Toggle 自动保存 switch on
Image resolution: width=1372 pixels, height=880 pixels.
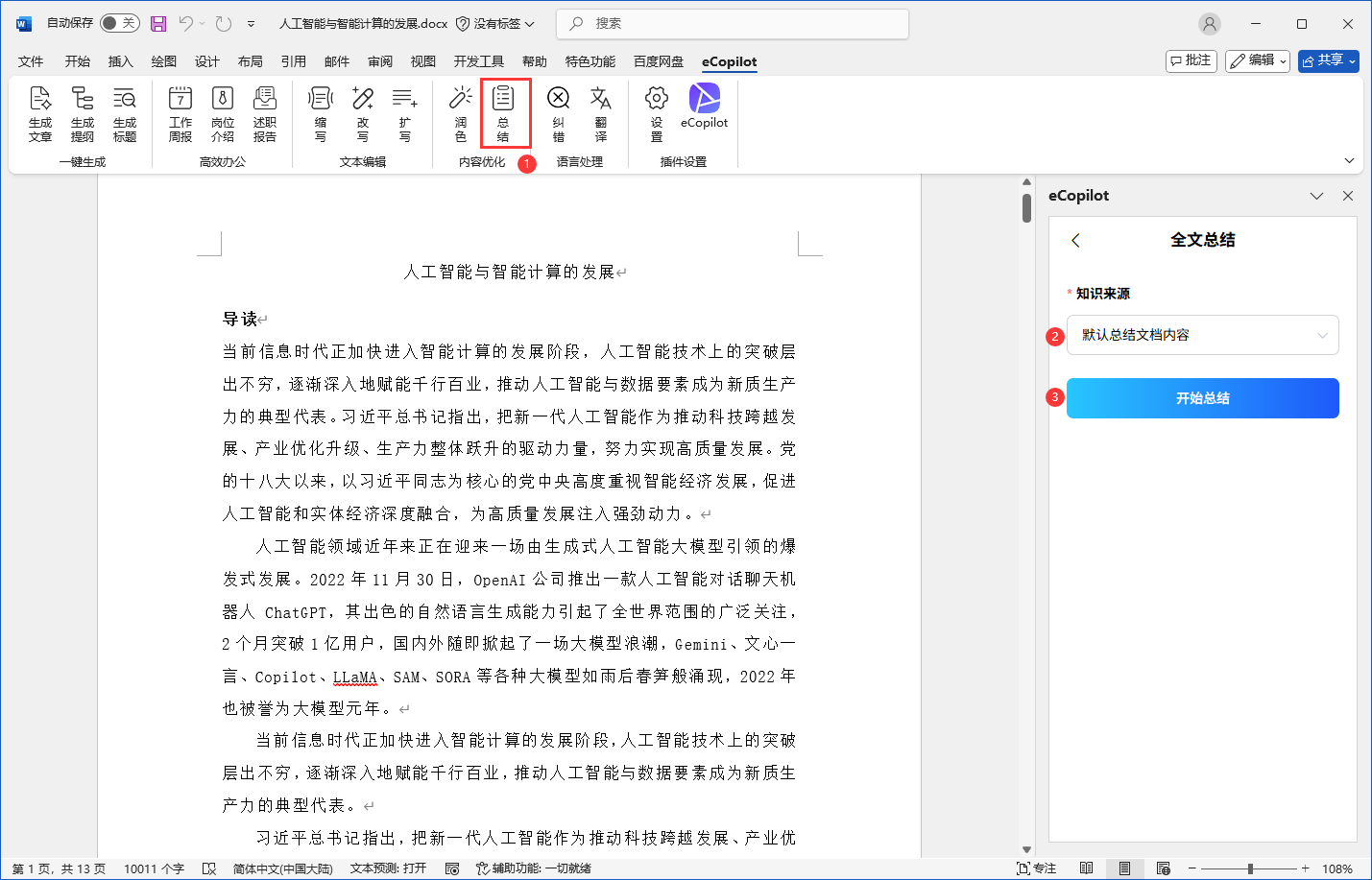(120, 21)
